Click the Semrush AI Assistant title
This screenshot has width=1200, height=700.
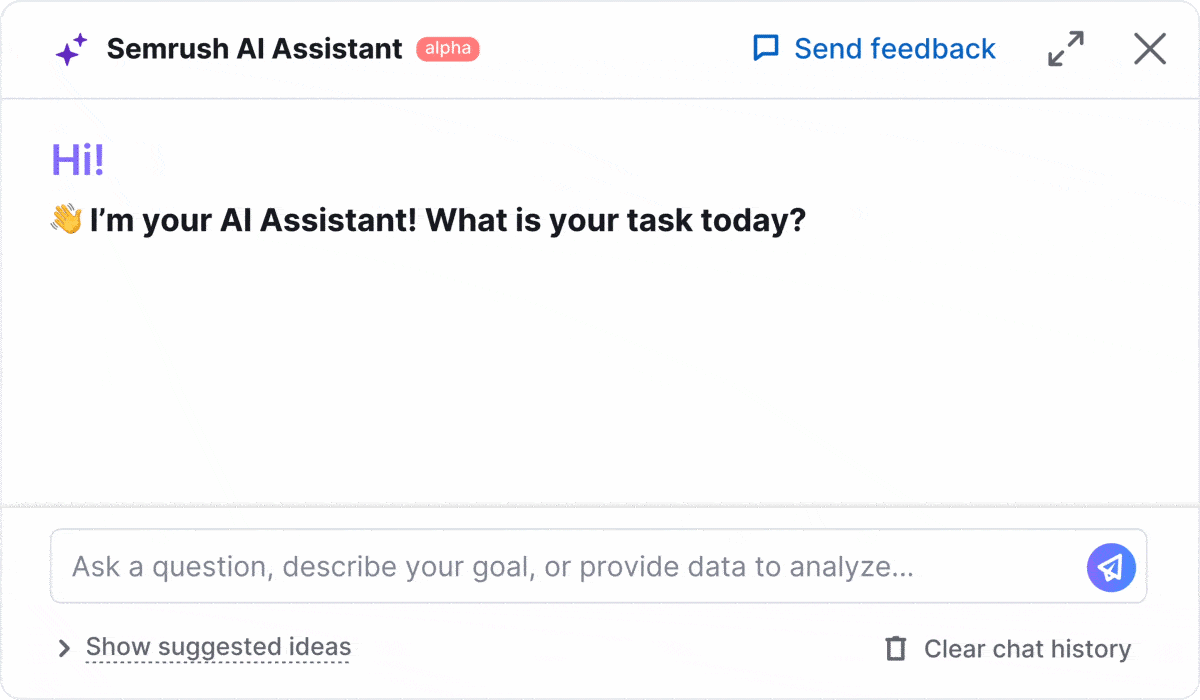[254, 49]
